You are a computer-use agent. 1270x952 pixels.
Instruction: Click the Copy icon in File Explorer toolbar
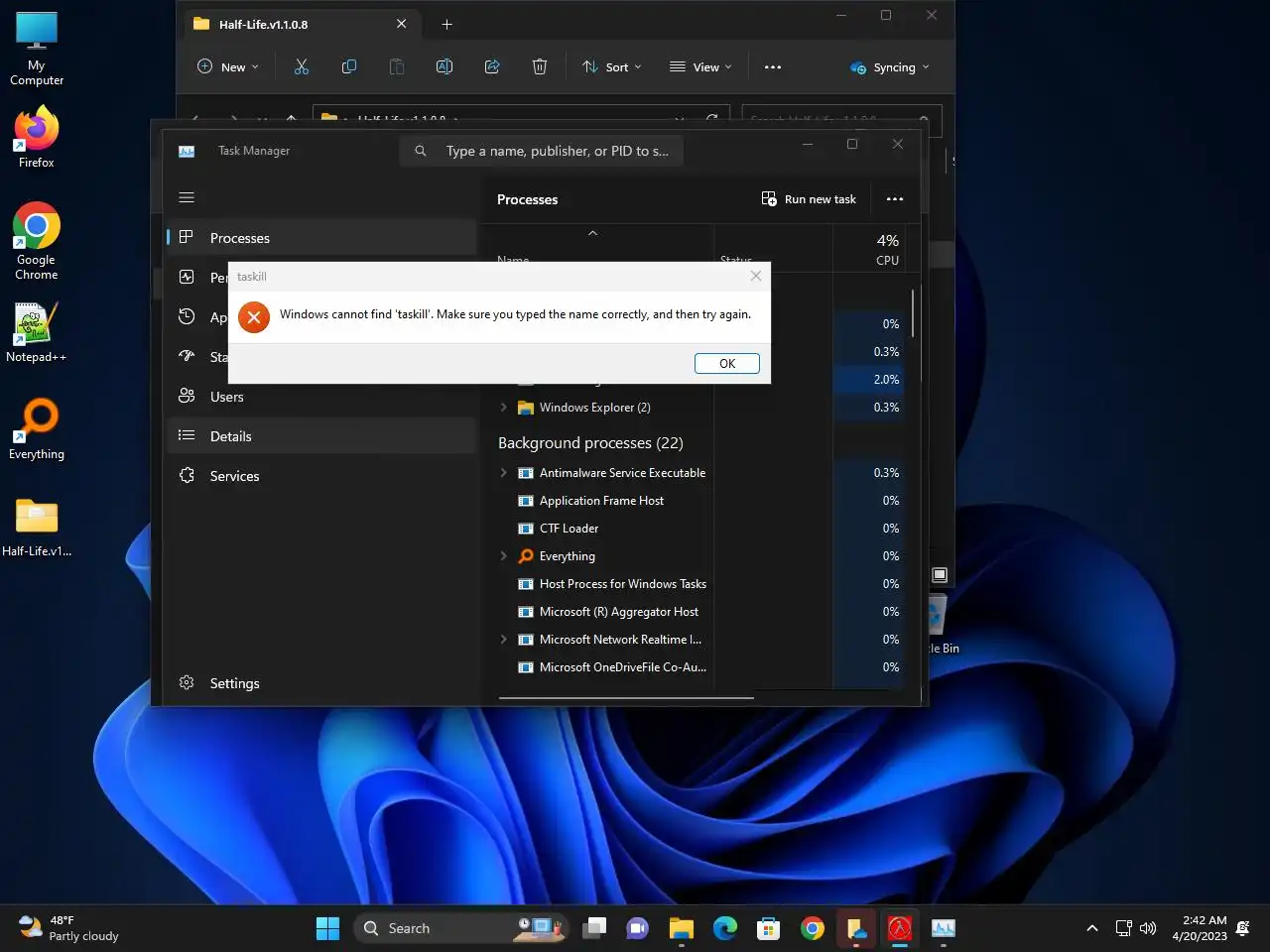click(x=349, y=66)
